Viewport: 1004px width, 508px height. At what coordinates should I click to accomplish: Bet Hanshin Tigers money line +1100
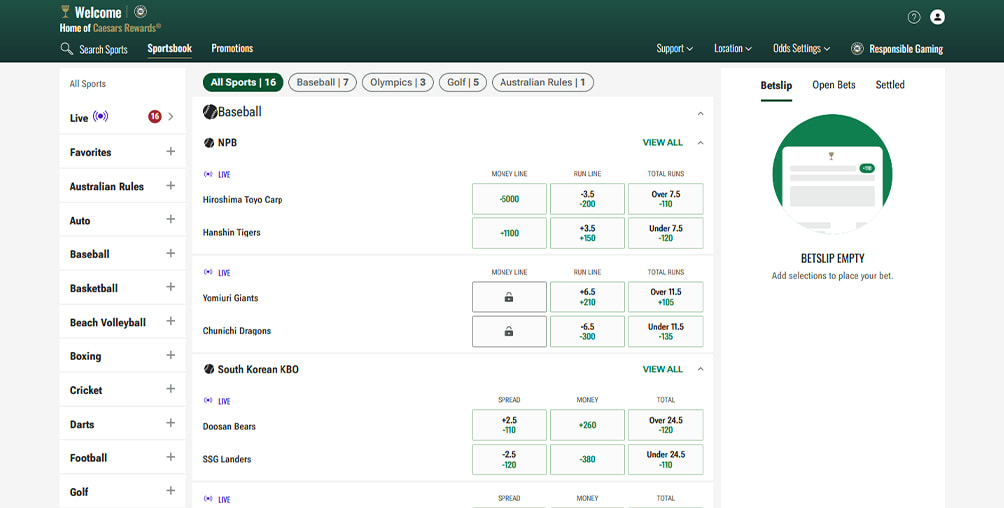509,233
